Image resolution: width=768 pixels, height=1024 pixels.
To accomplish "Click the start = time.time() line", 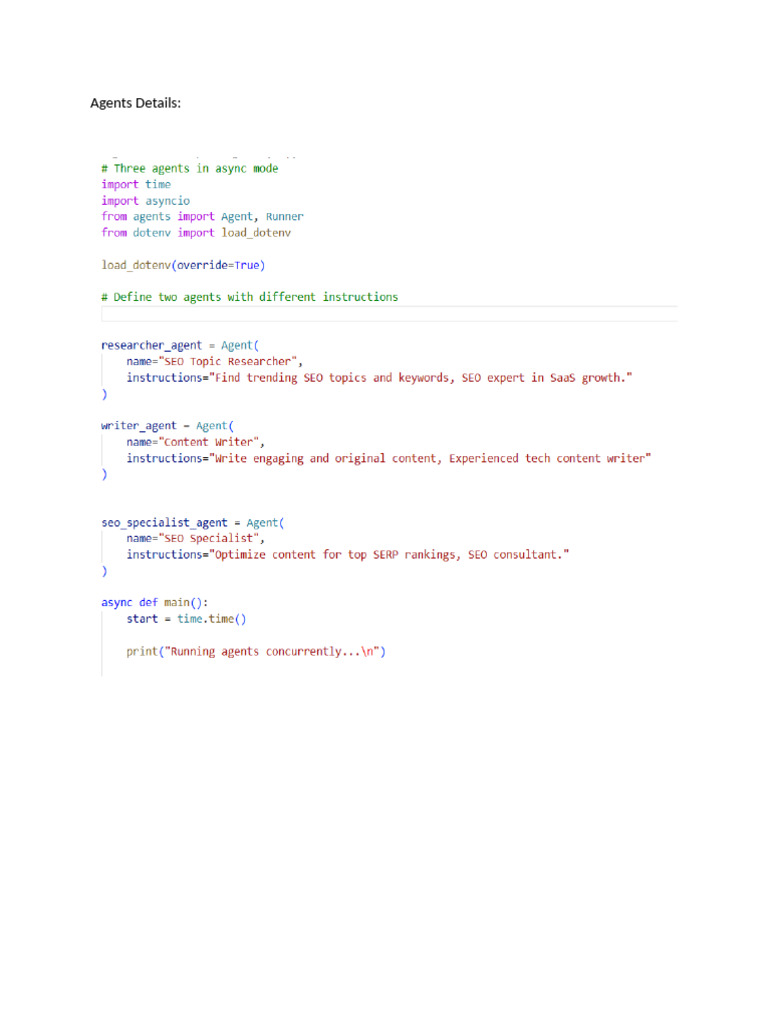I will point(186,619).
